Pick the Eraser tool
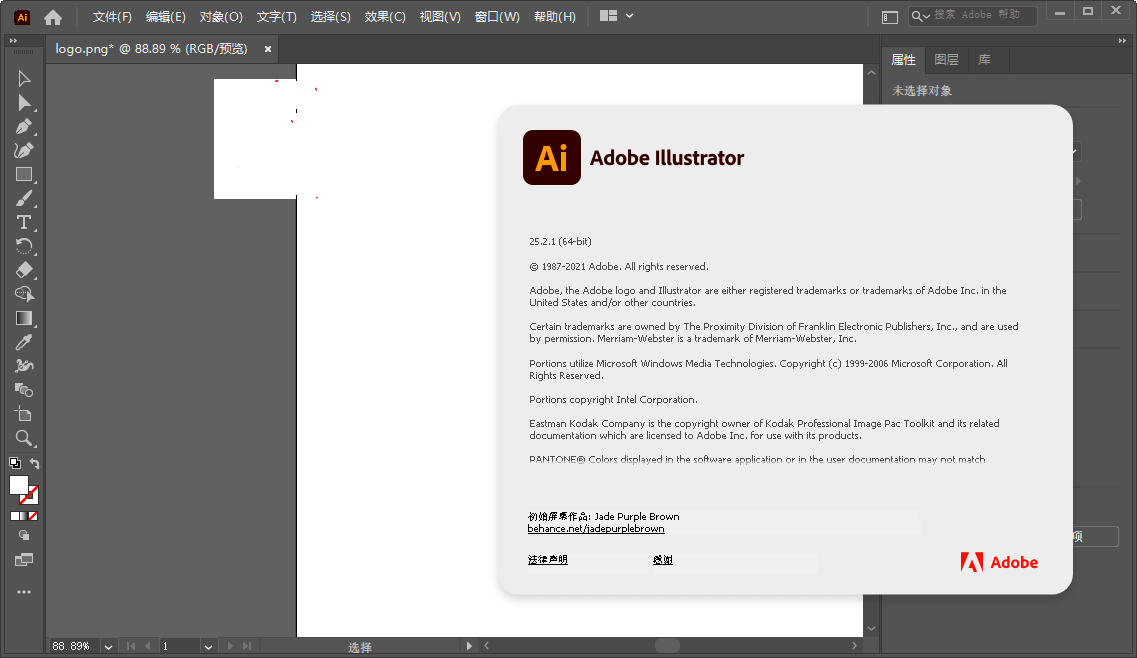Image resolution: width=1137 pixels, height=658 pixels. pos(24,270)
